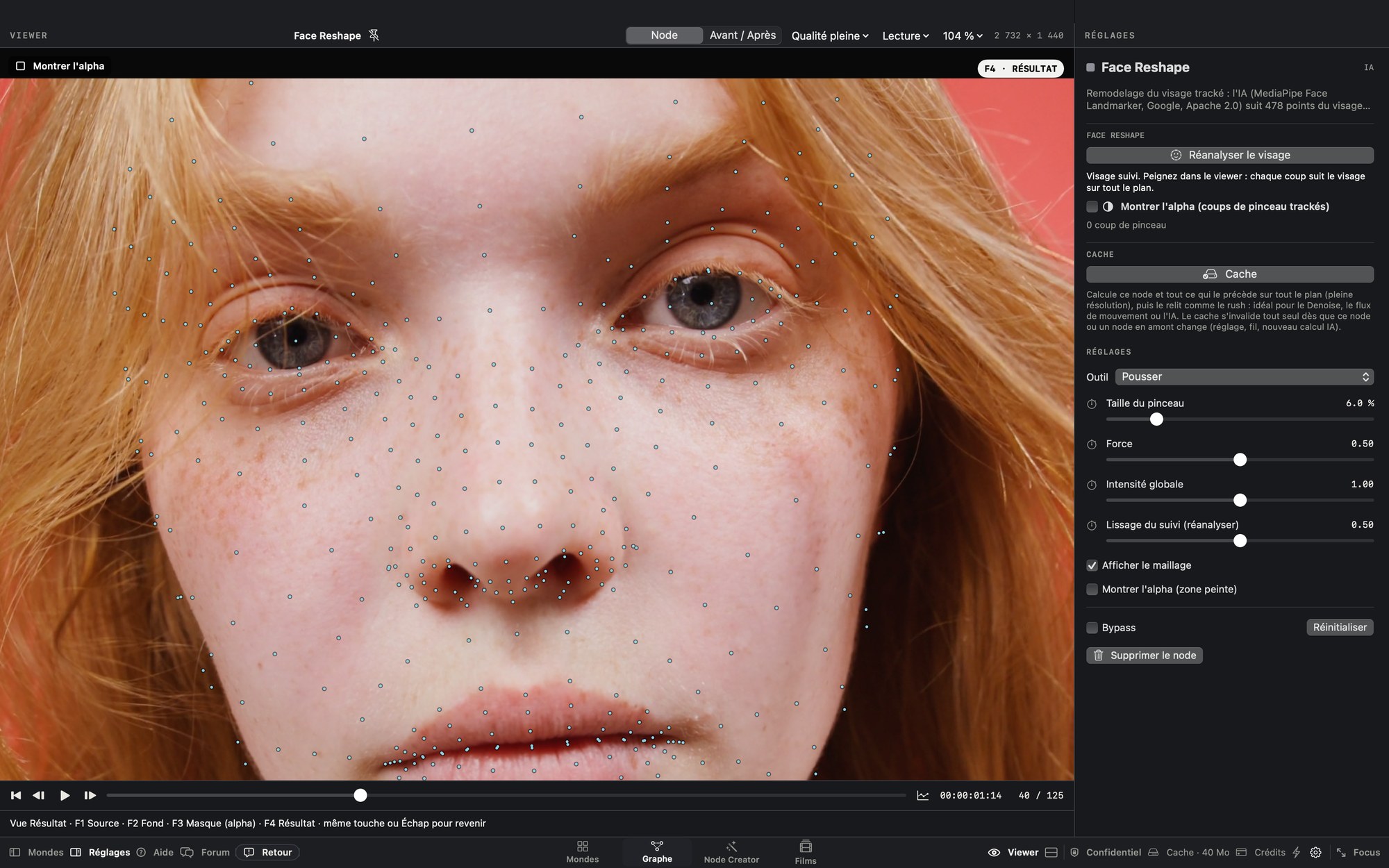Click stopwatch keyframe icon for Intensité globale
Screen dimensions: 1389x868
pos(1091,485)
